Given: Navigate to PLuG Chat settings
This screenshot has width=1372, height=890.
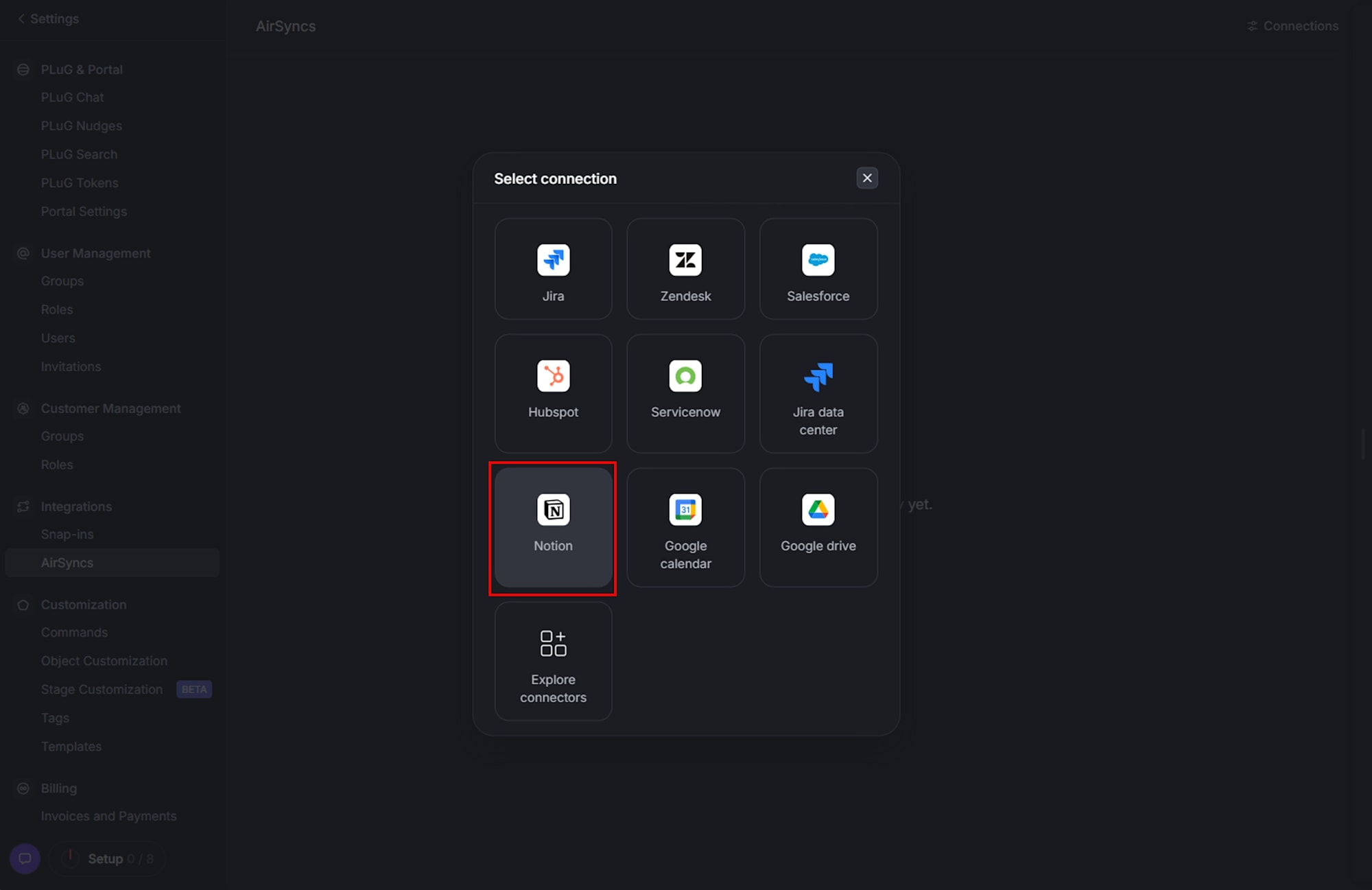Looking at the screenshot, I should click(72, 97).
